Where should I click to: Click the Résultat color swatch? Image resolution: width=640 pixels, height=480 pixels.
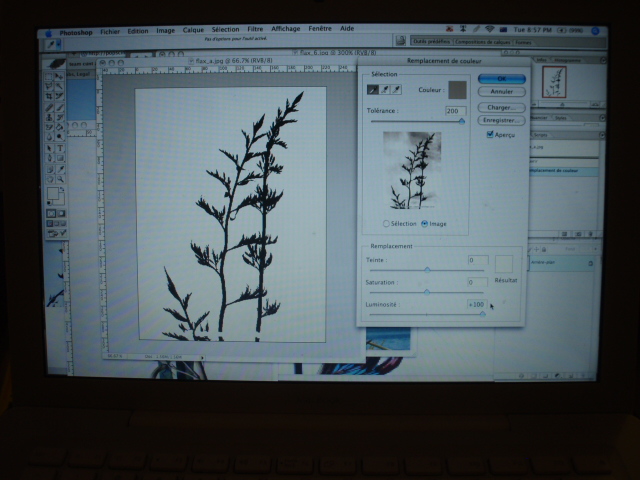tap(504, 264)
